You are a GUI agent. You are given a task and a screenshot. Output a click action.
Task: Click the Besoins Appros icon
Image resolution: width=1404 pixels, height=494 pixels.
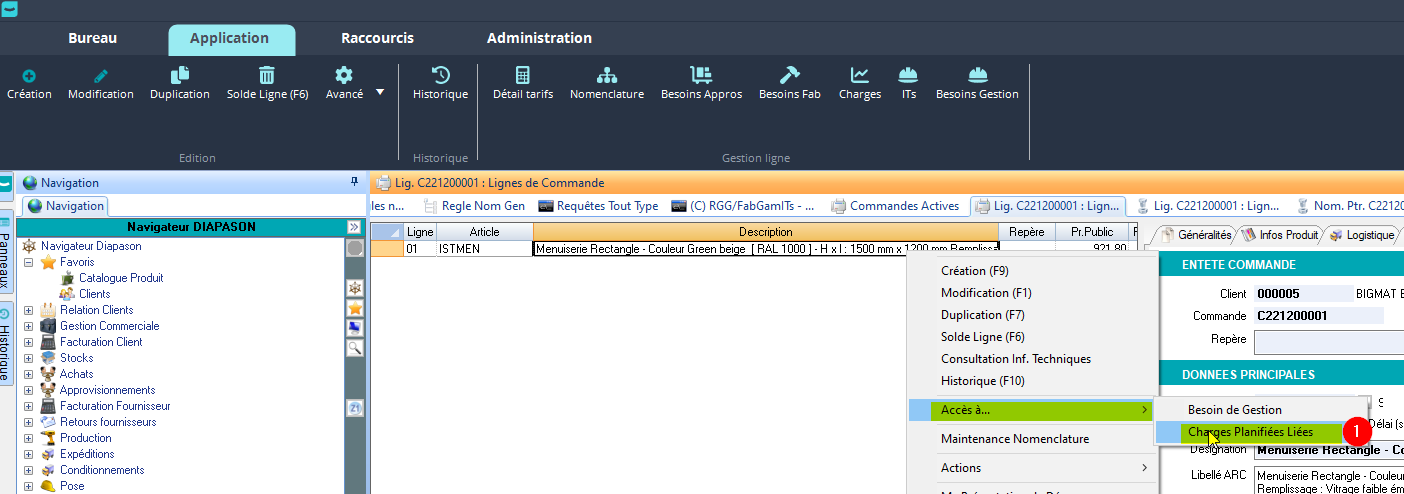[701, 76]
